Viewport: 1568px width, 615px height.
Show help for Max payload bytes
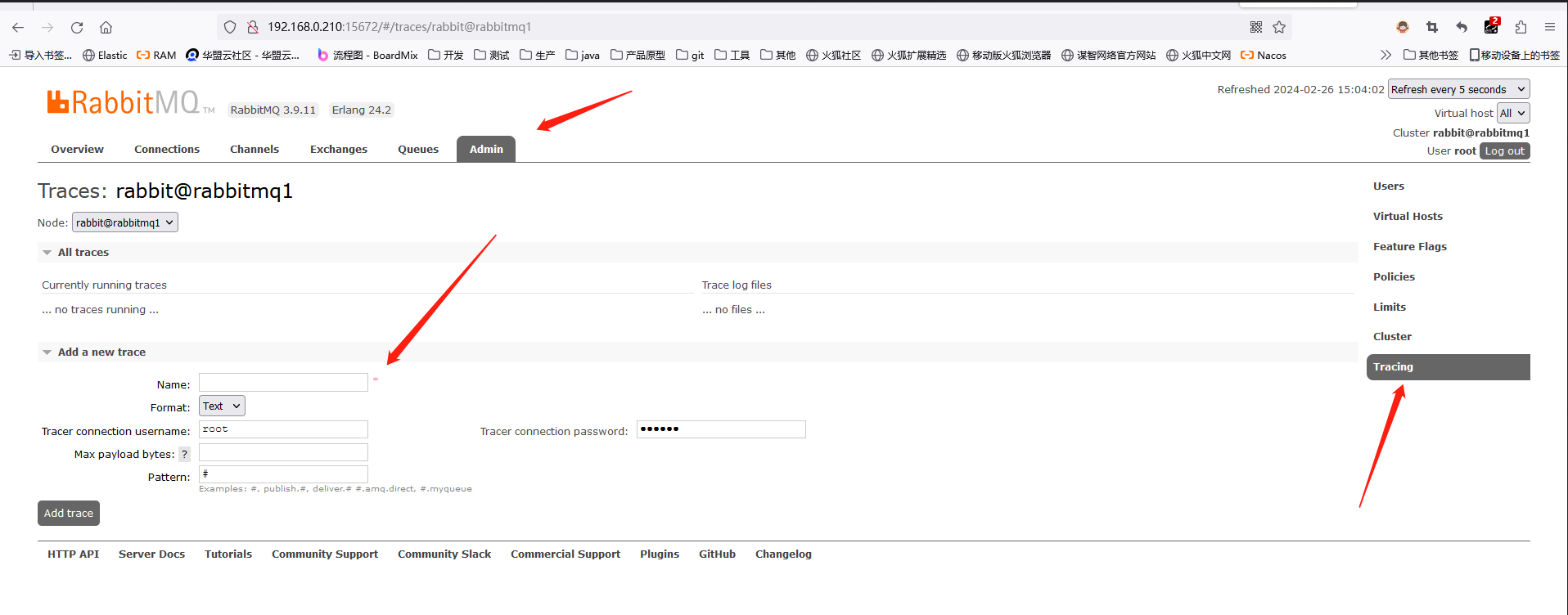(x=184, y=454)
